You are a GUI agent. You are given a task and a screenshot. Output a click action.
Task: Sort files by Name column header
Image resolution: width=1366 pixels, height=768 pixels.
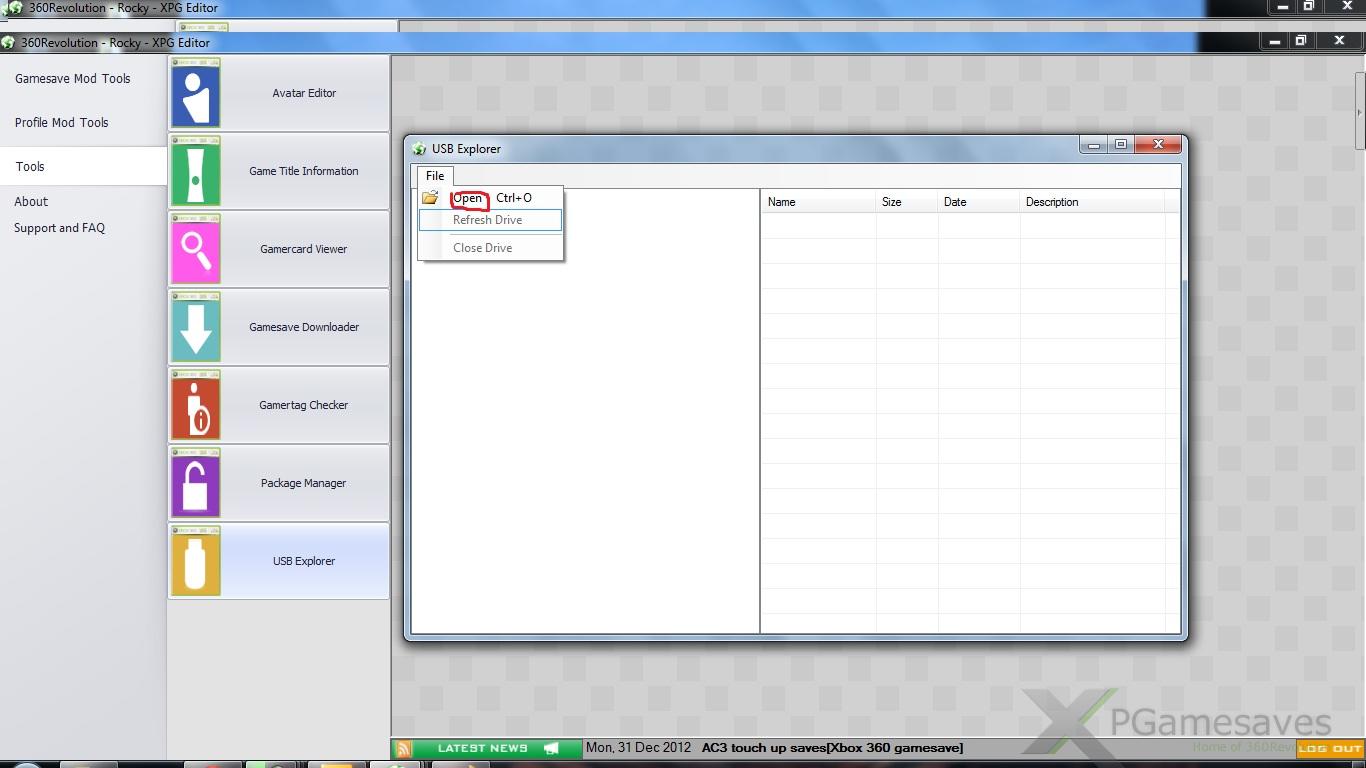coord(782,202)
